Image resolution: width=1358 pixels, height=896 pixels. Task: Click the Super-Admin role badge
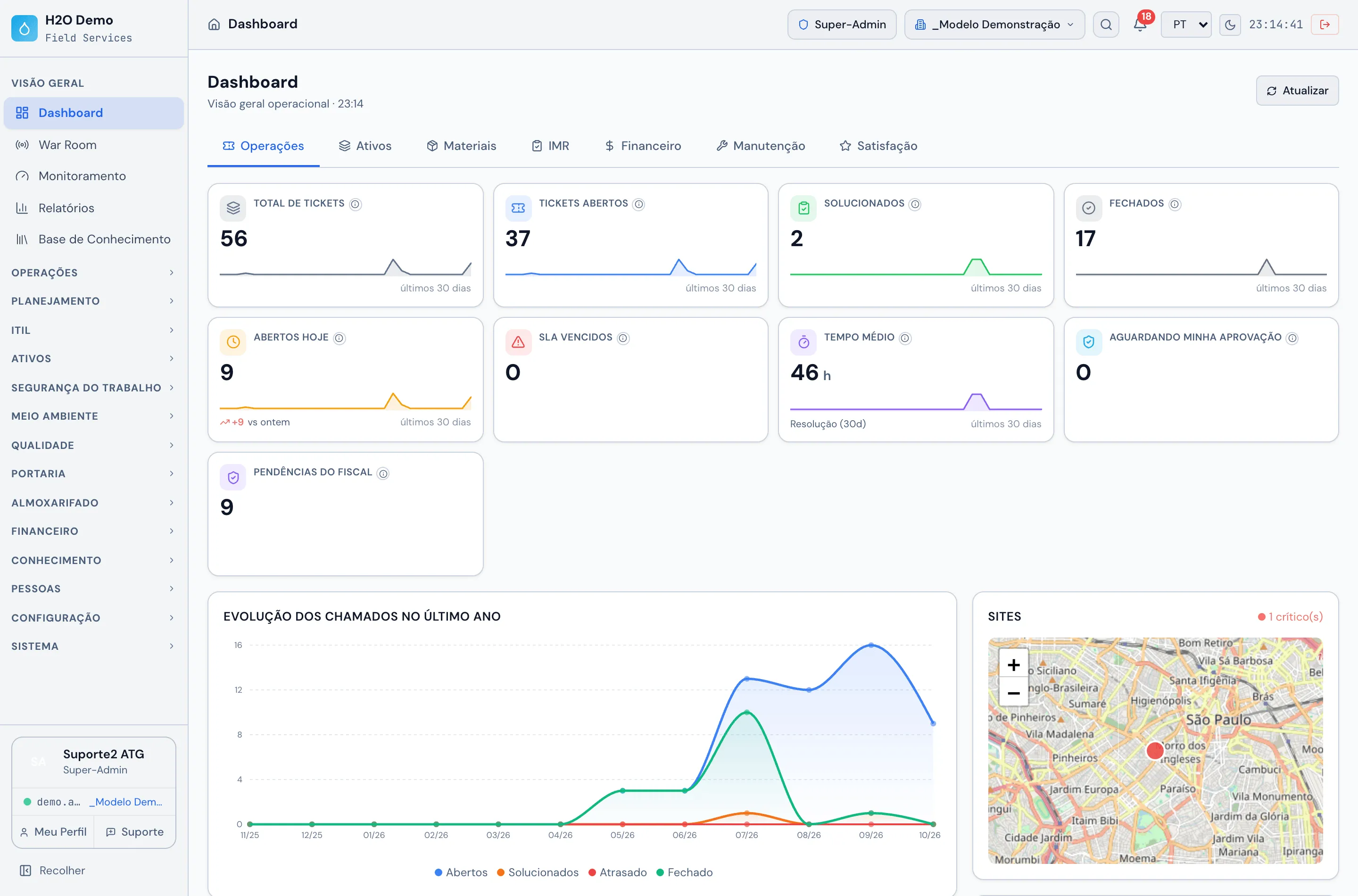842,25
